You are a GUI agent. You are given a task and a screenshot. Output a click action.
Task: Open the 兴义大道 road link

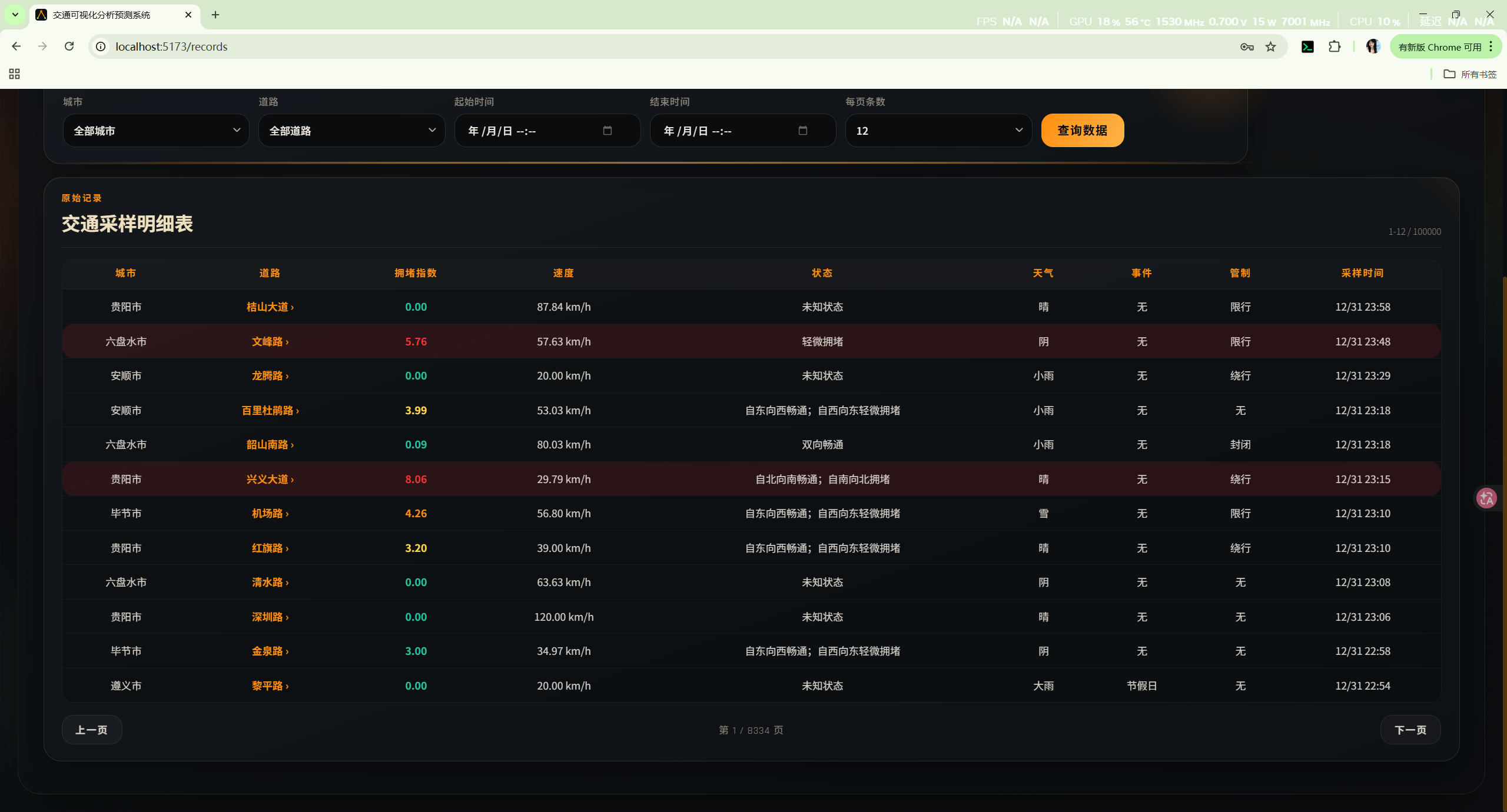point(270,480)
